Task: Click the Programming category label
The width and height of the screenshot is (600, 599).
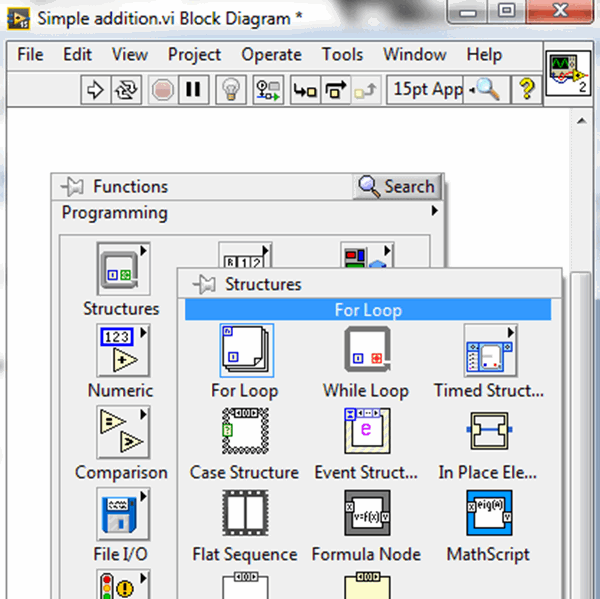Action: tap(115, 213)
